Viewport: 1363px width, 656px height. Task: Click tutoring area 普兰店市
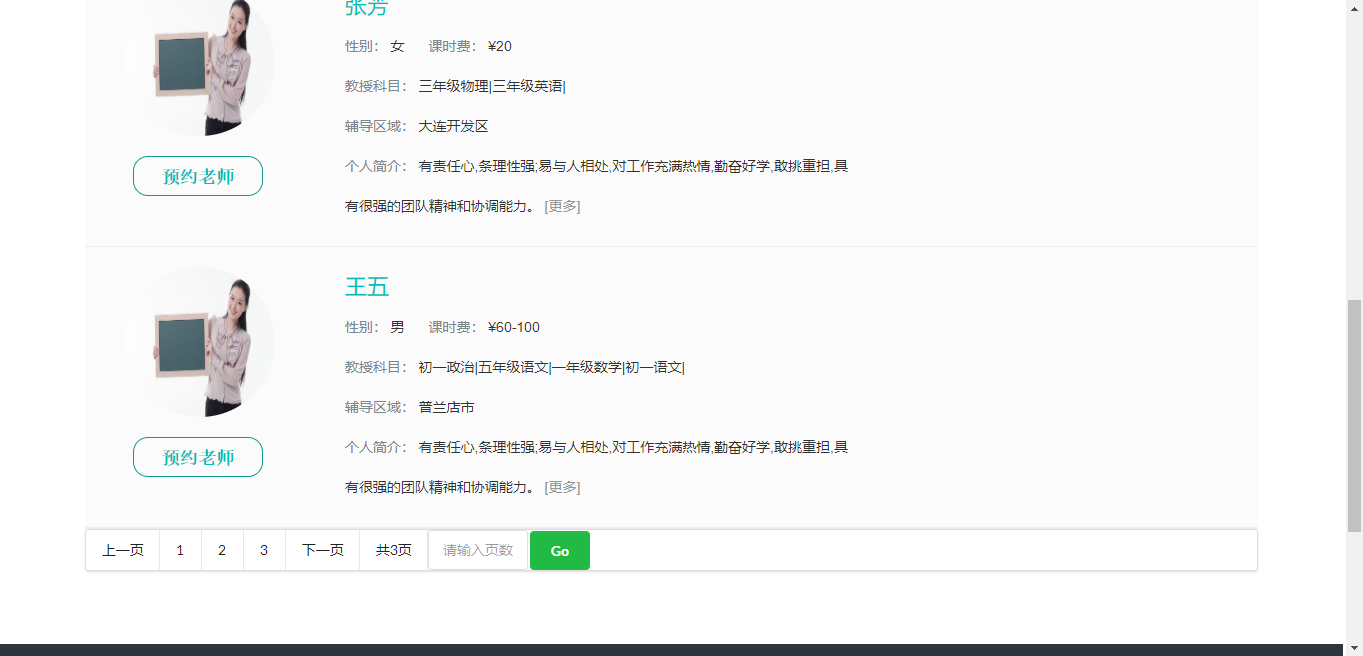tap(446, 407)
